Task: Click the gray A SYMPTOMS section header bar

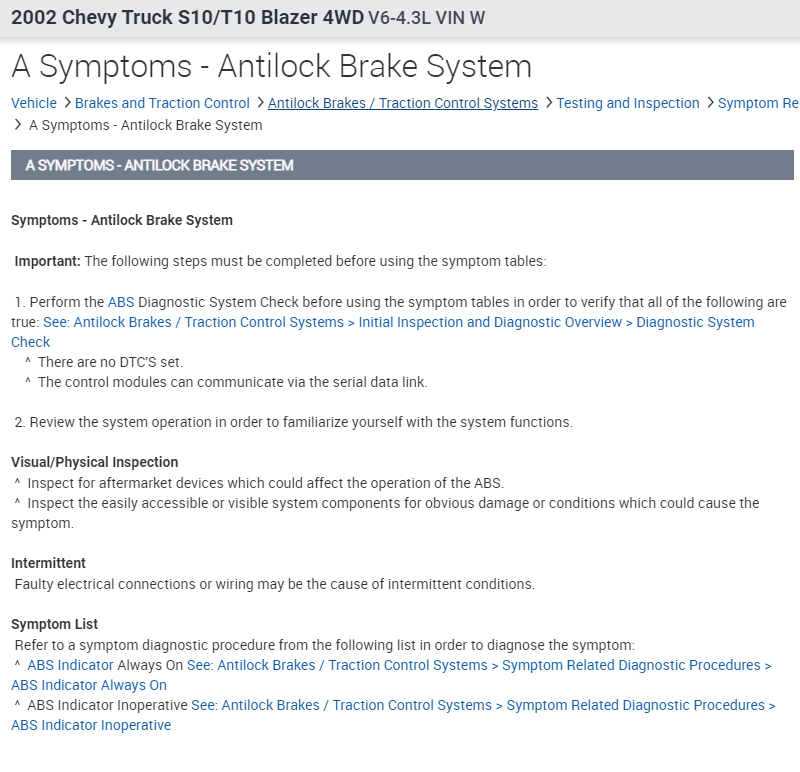Action: [402, 165]
